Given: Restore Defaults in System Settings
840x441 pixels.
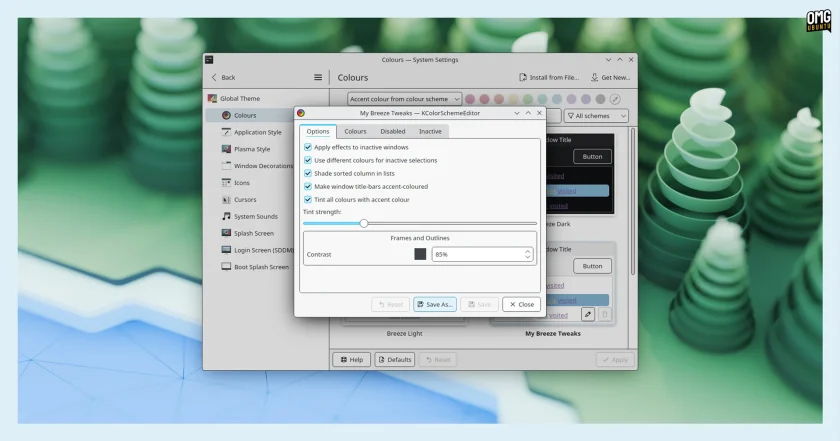Looking at the screenshot, I should 395,360.
